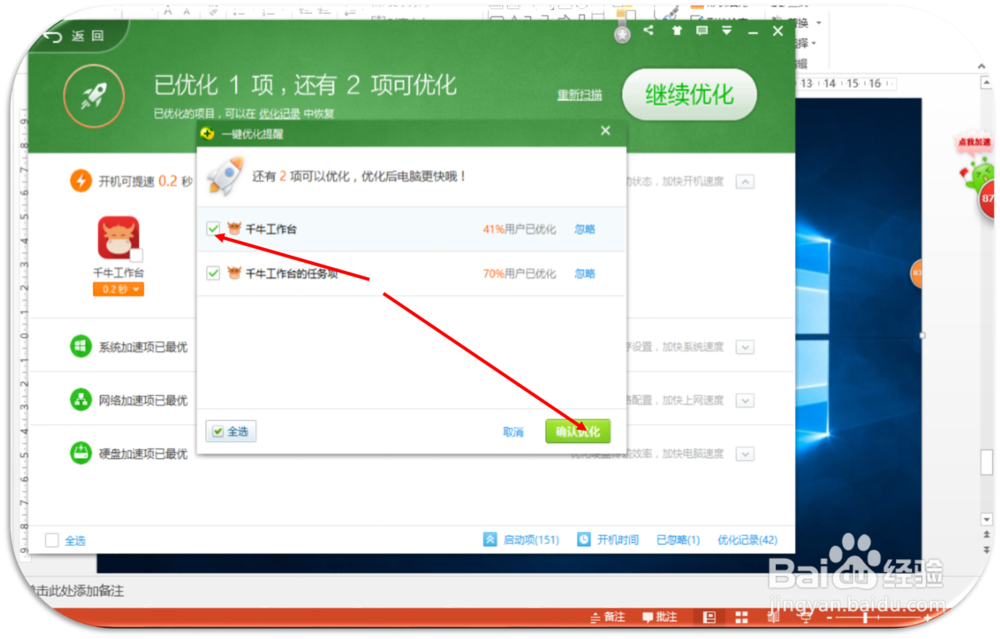Confirm with the 确认优化 green button
Image resolution: width=1000 pixels, height=639 pixels.
coord(578,432)
